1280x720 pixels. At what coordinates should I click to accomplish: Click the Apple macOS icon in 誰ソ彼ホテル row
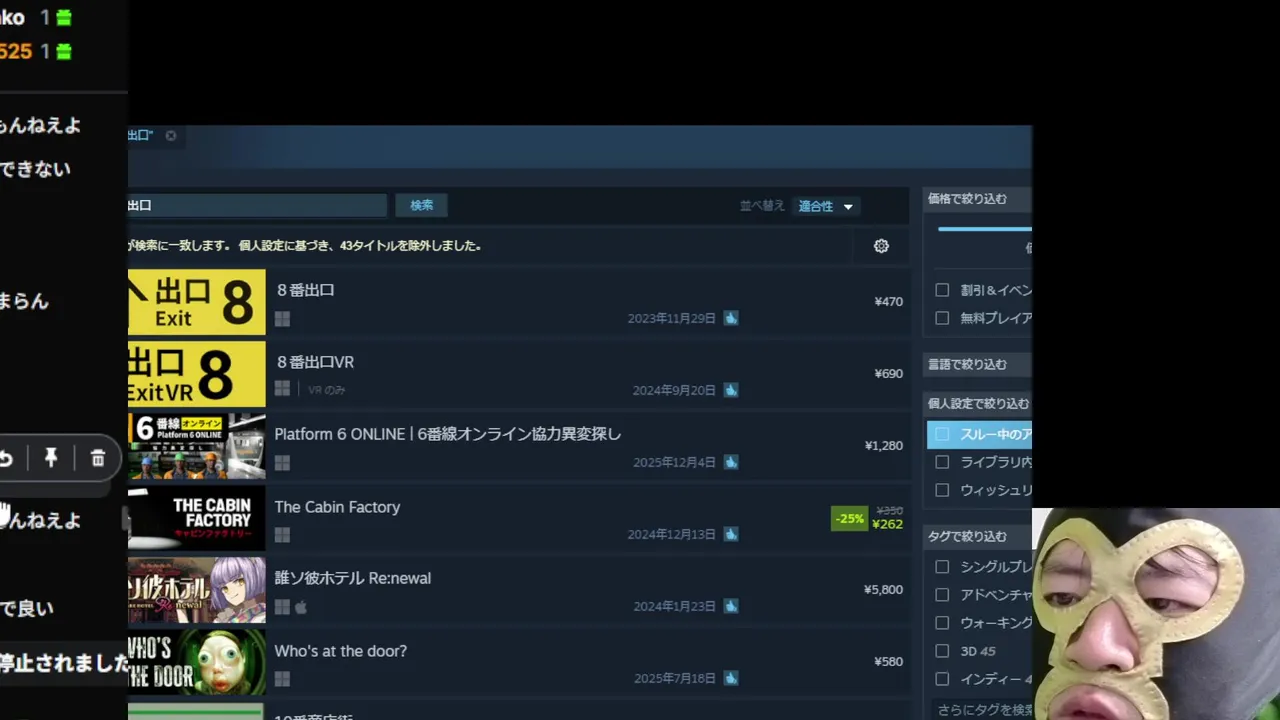tap(301, 606)
